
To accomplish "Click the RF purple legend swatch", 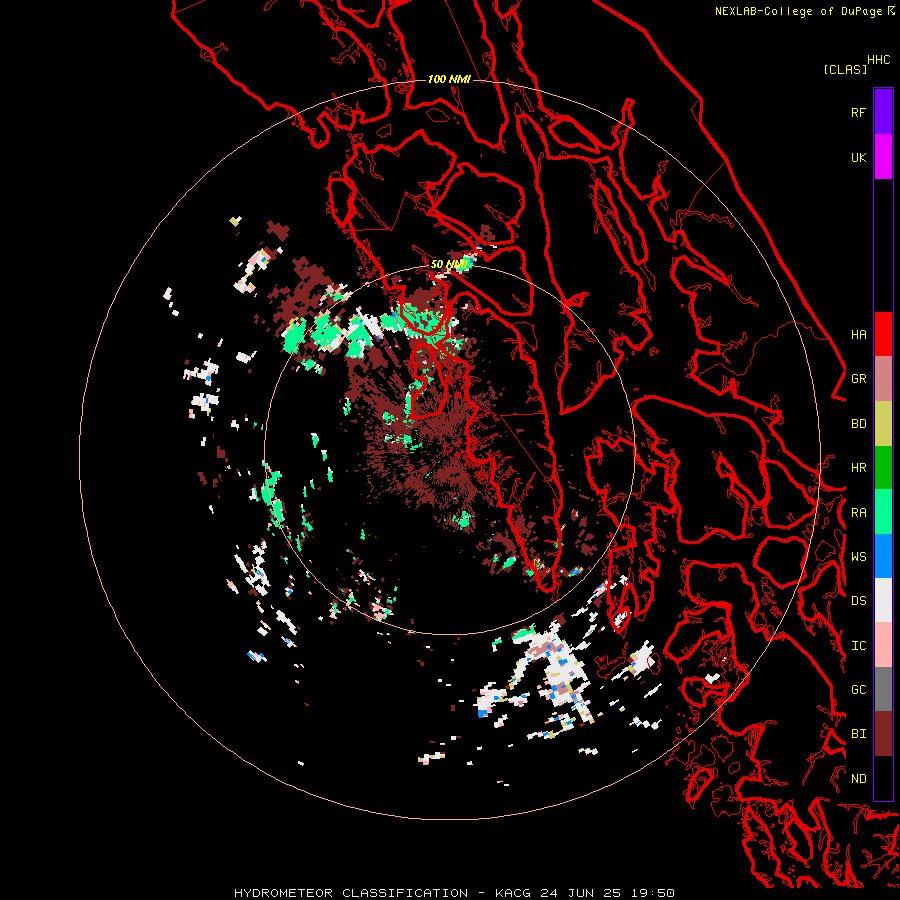I will 883,112.
